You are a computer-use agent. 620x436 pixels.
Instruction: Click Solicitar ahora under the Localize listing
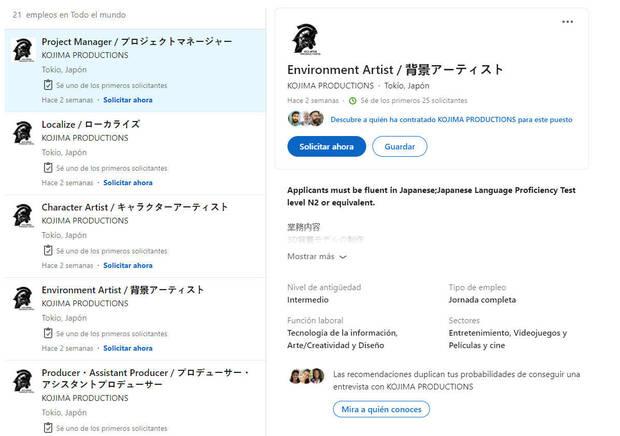click(x=128, y=183)
